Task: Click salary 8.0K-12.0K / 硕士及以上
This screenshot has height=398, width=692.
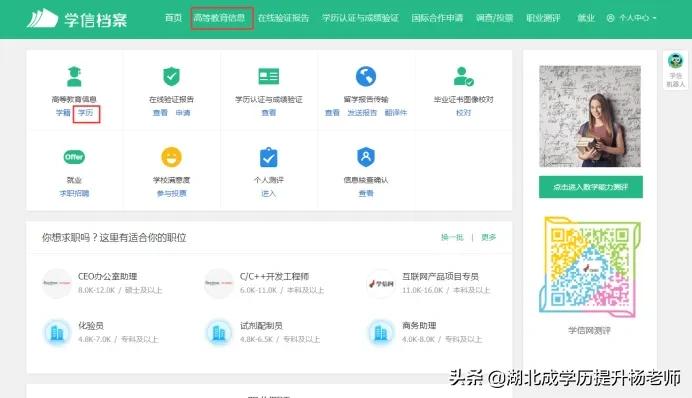Action: tap(120, 290)
